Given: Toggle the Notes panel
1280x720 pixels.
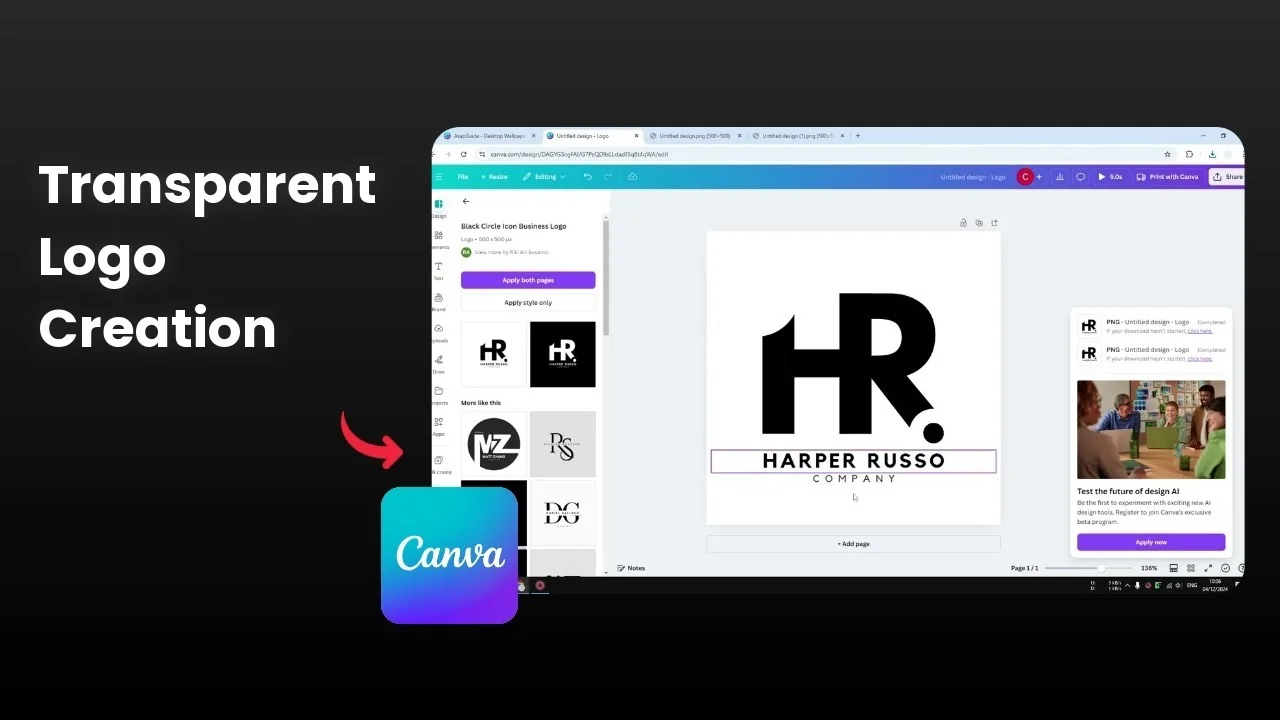Looking at the screenshot, I should [x=631, y=568].
